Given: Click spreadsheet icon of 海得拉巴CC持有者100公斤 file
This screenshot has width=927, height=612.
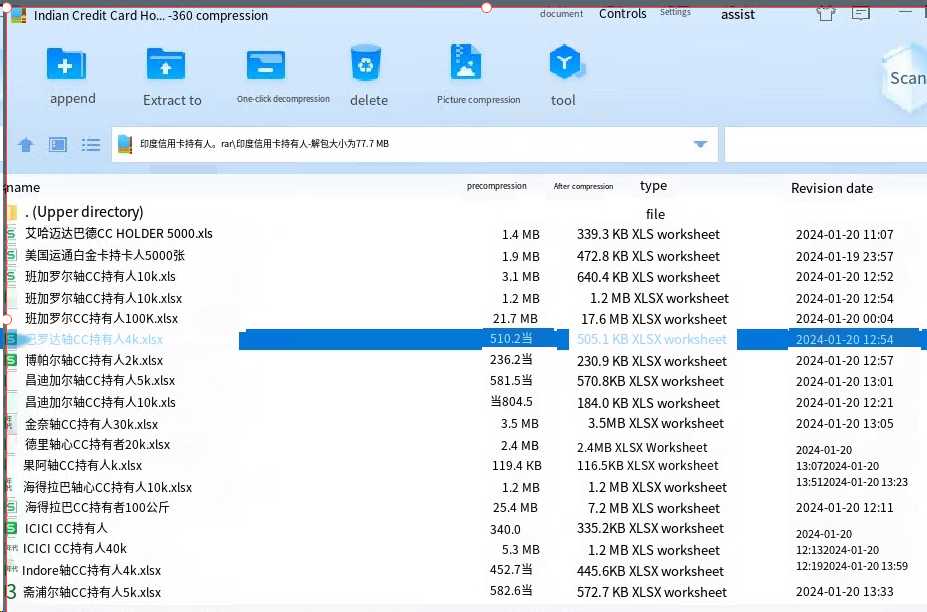Looking at the screenshot, I should (11, 507).
